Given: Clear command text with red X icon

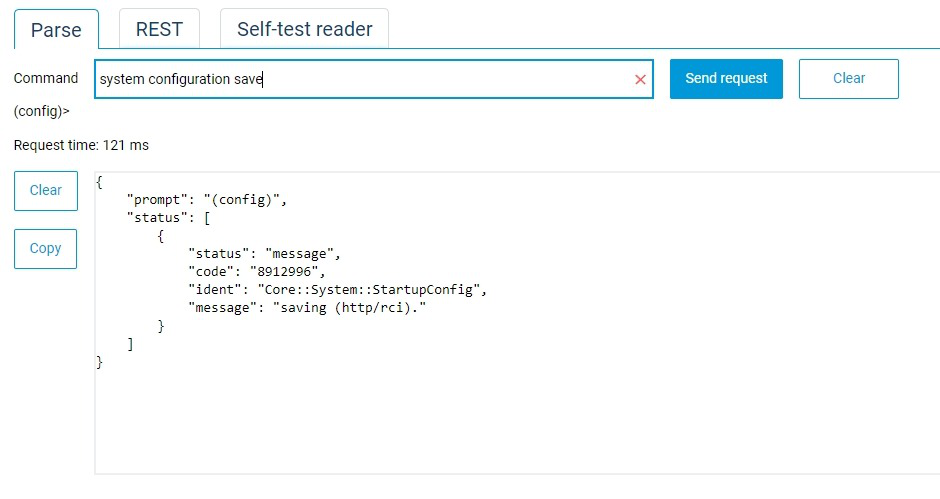Looking at the screenshot, I should coord(640,79).
